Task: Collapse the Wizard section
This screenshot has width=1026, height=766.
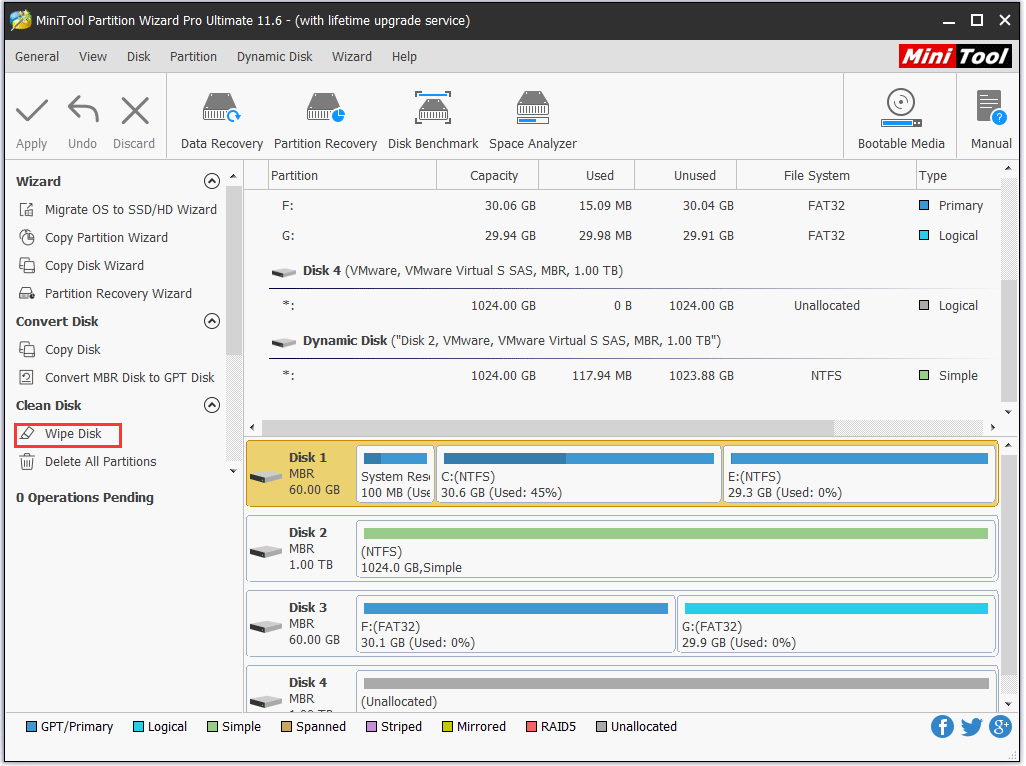Action: pos(211,181)
